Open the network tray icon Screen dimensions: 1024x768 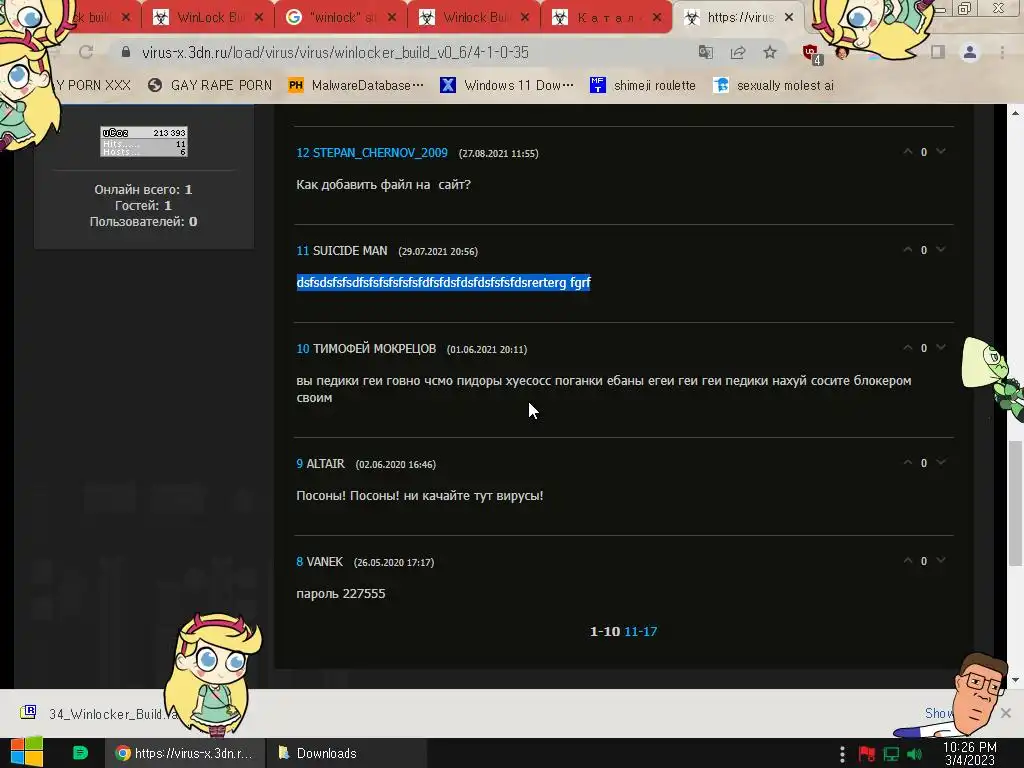891,754
